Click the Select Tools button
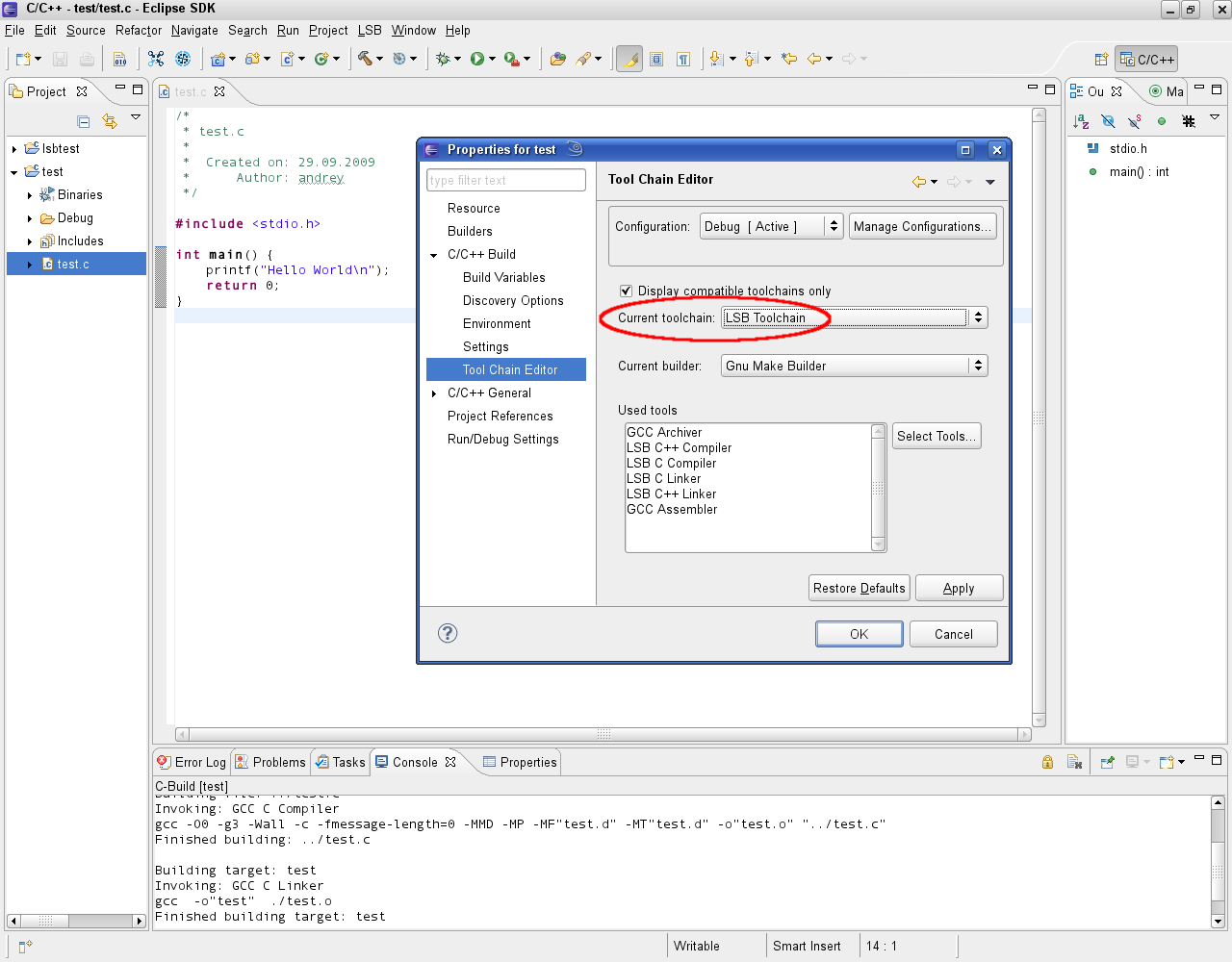 937,436
